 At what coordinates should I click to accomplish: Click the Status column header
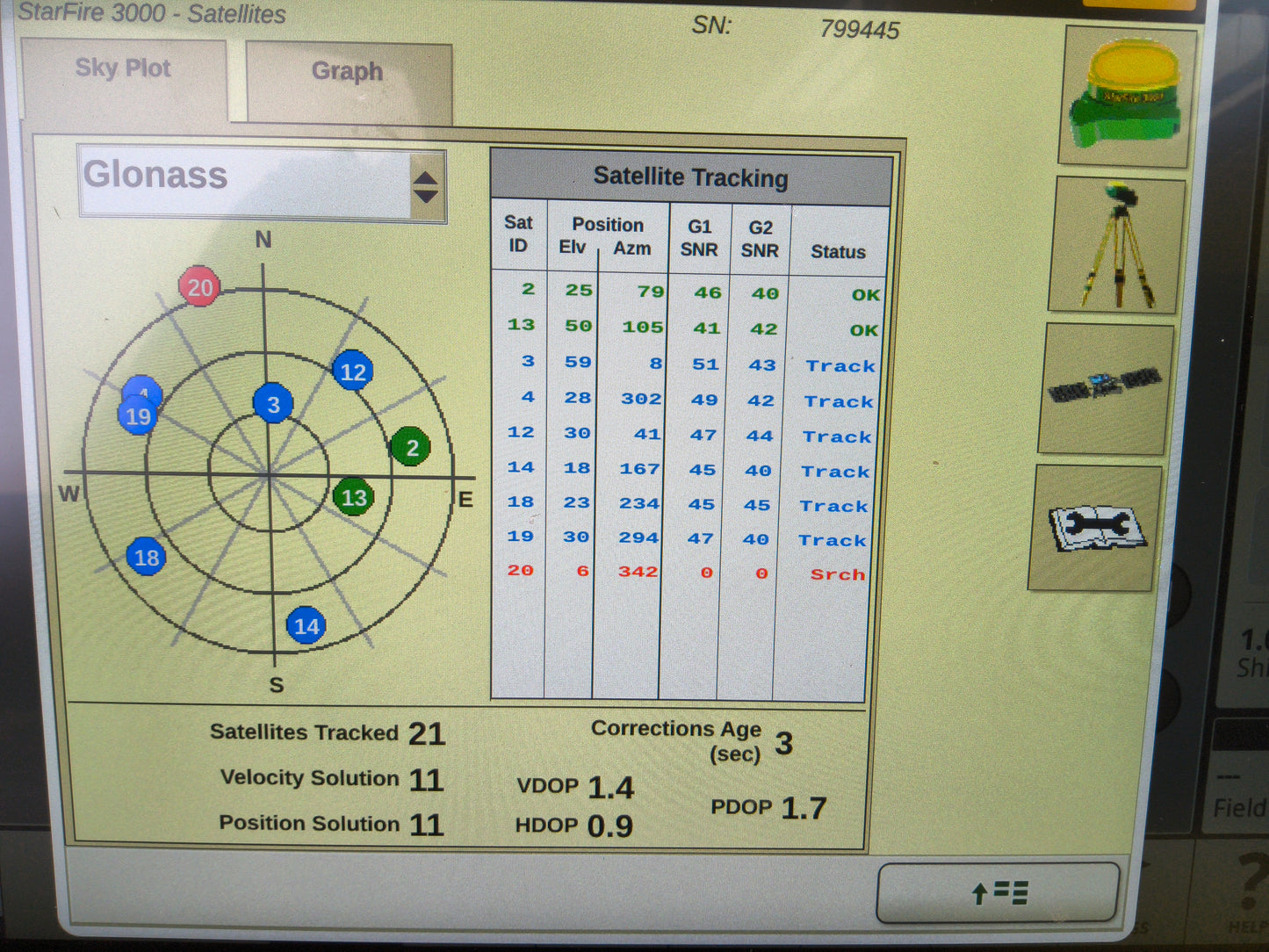point(838,252)
